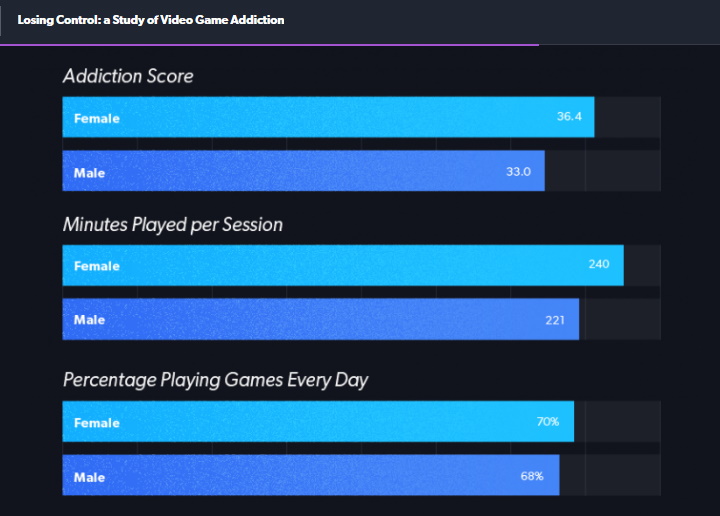Click the 70% value on Female bar
Image resolution: width=720 pixels, height=516 pixels.
pyautogui.click(x=548, y=422)
